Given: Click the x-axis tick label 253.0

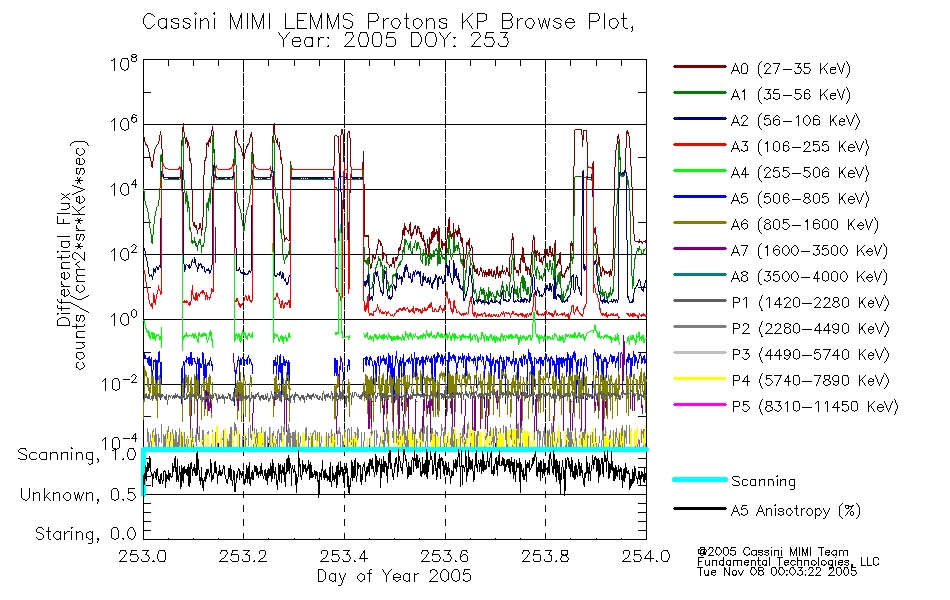Looking at the screenshot, I should point(143,556).
